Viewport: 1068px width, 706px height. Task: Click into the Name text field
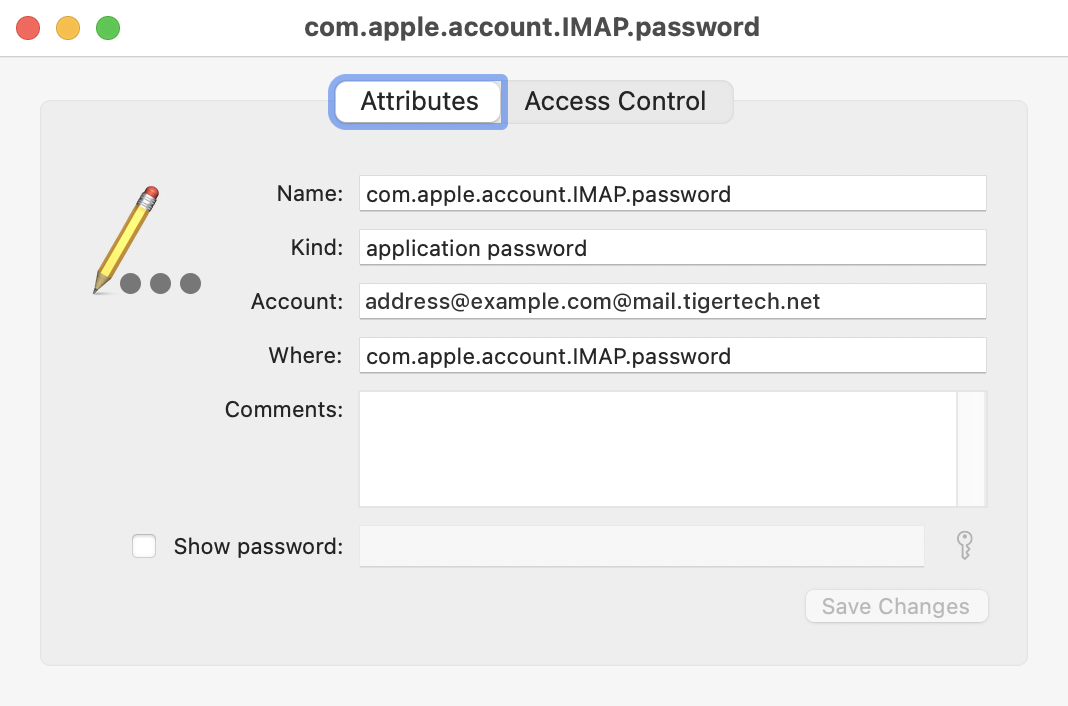(x=672, y=193)
